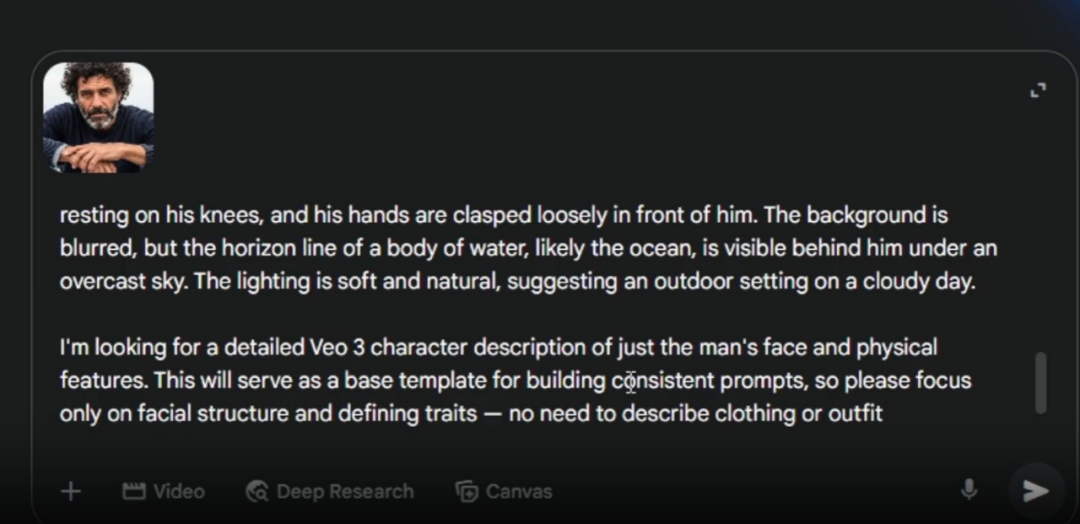Screen dimensions: 1080x524
Task: Select the Video label in the toolbar
Action: tap(179, 491)
